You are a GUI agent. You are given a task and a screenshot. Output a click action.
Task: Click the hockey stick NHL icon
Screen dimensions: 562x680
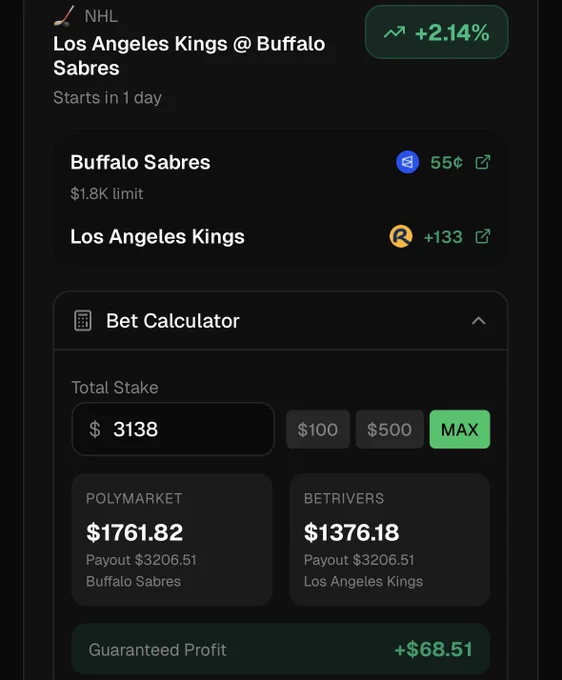pos(64,16)
